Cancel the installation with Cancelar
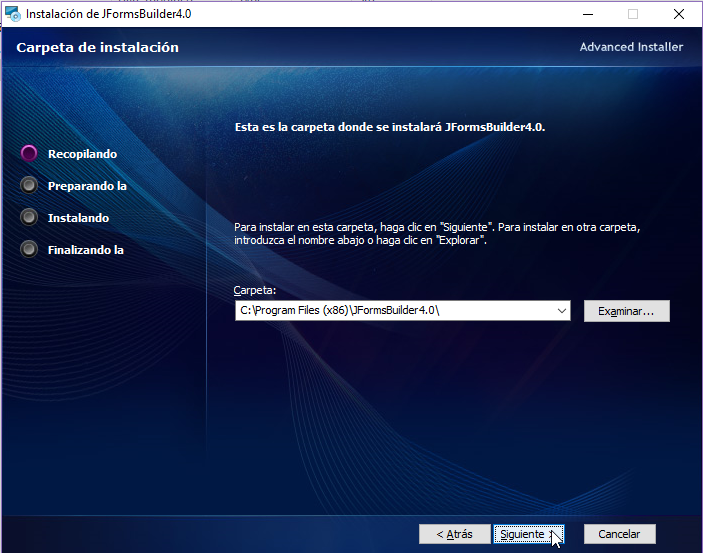703x553 pixels. coord(620,534)
